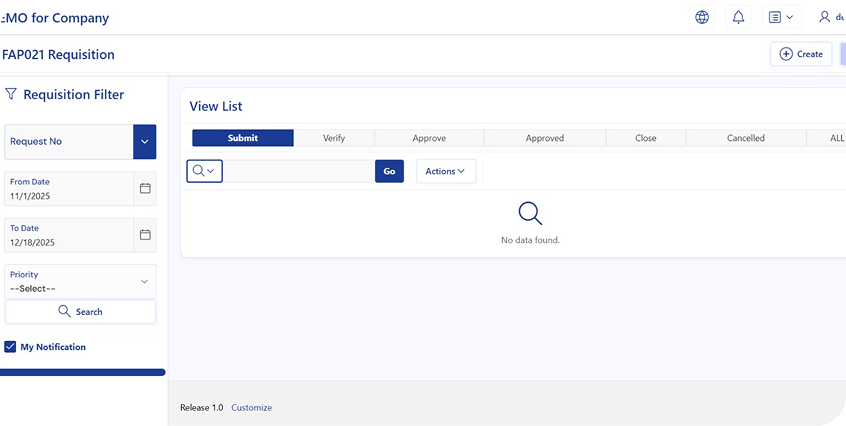Expand the Request No dropdown
Viewport: 846px width, 426px height.
click(145, 142)
